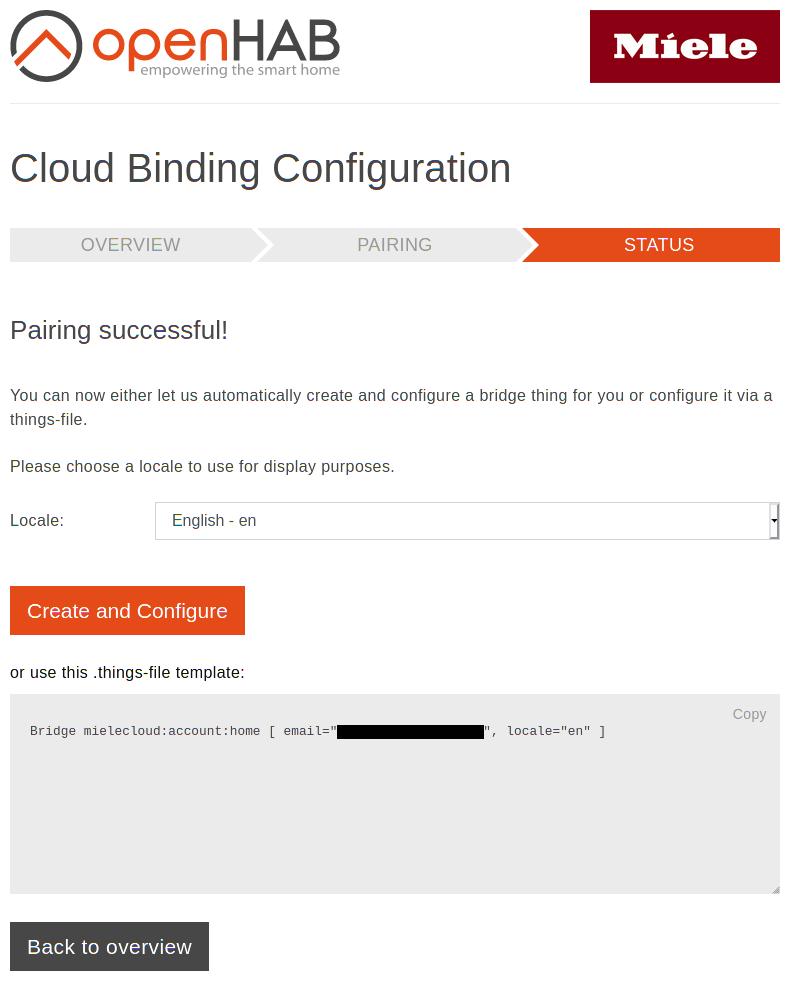This screenshot has height=981, width=790.
Task: Click the openHAB house logo icon
Action: pos(46,46)
